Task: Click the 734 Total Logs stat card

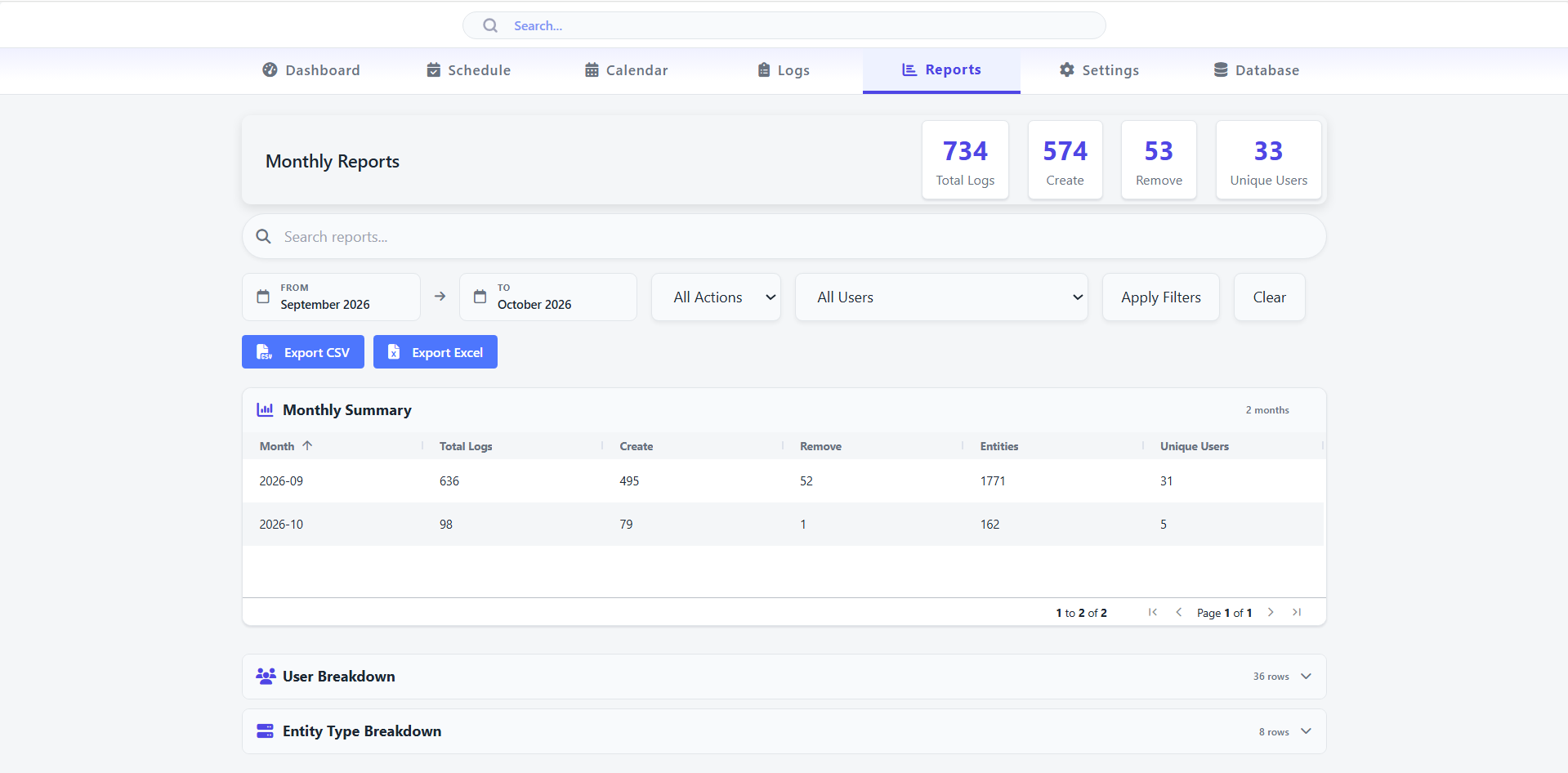Action: coord(965,160)
